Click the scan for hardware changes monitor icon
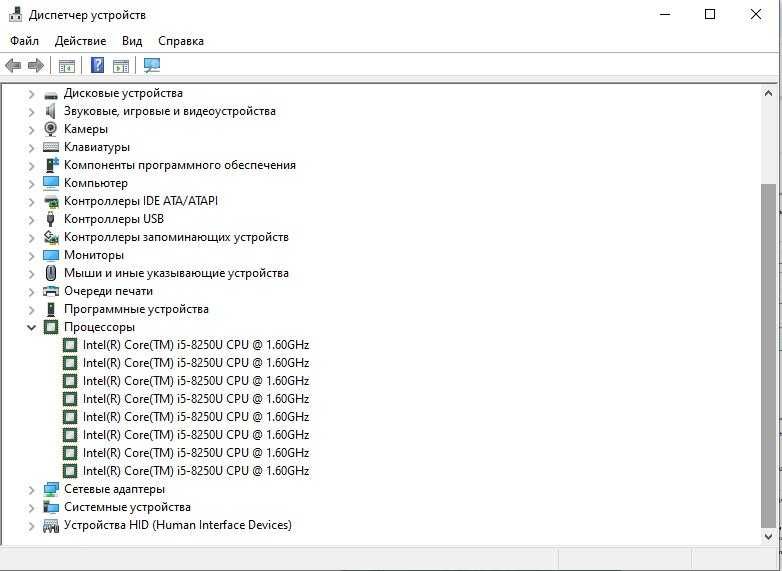 [x=152, y=65]
